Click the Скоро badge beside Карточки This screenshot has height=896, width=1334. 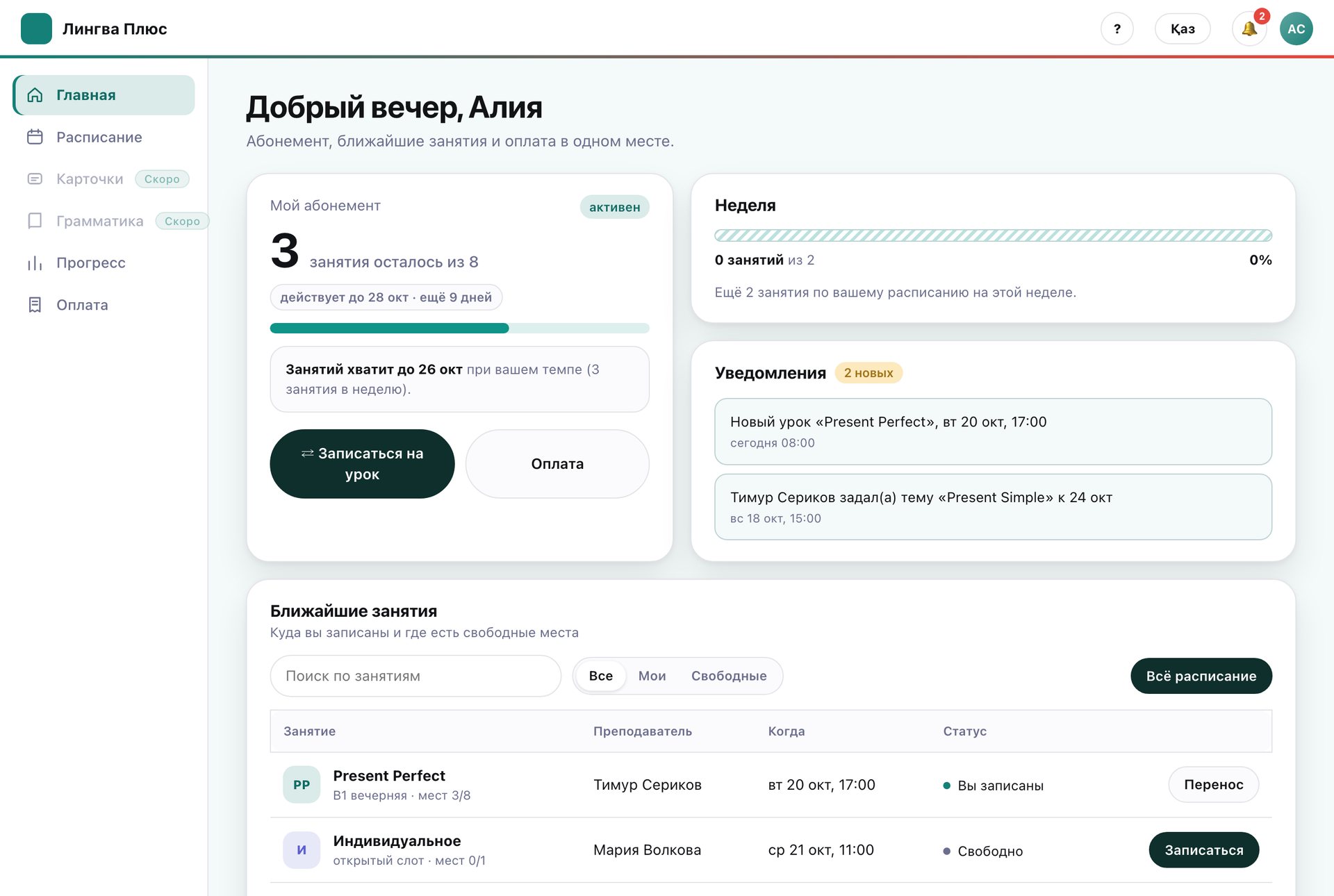tap(162, 179)
